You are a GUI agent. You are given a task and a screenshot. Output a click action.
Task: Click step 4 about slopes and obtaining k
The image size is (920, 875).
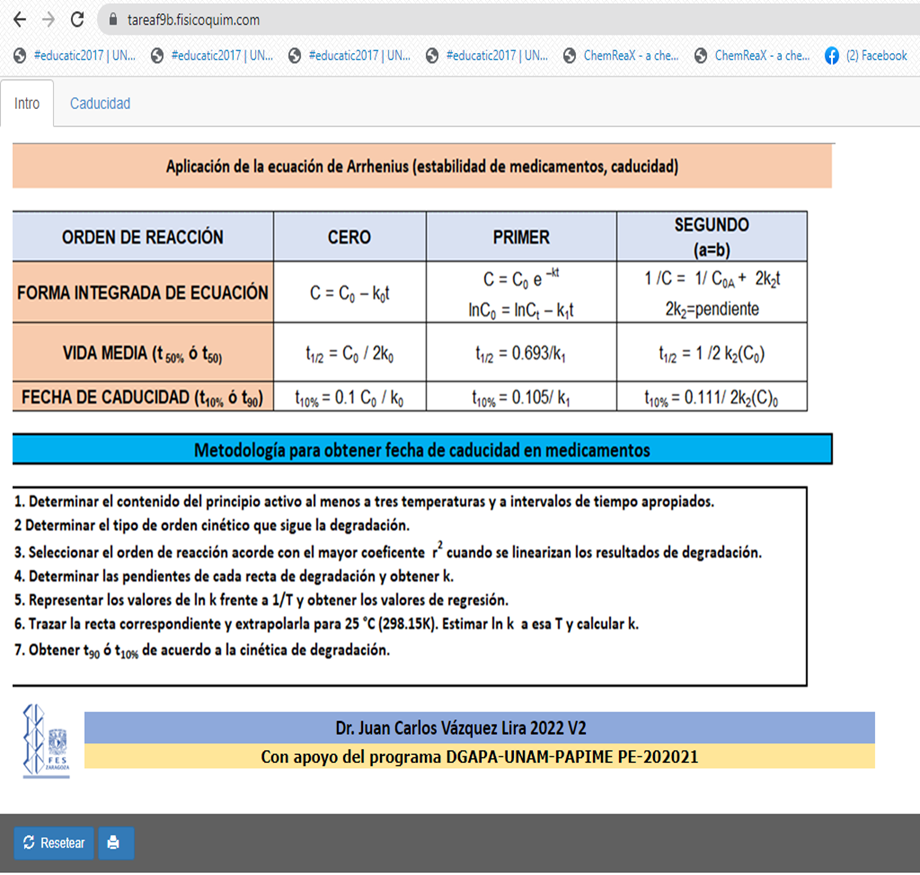tap(234, 576)
